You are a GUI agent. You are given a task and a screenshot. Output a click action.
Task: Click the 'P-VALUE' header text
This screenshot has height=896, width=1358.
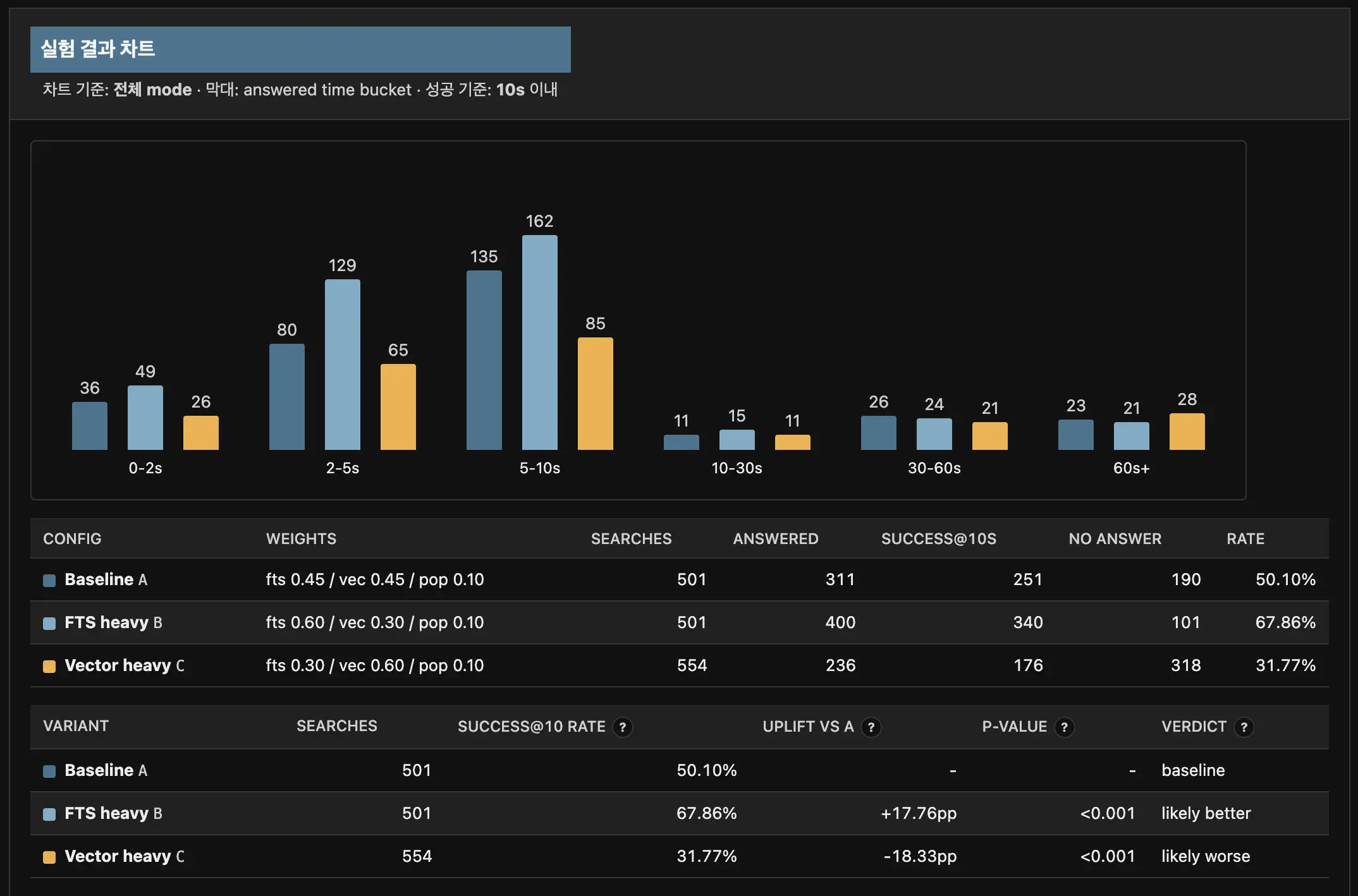coord(1015,727)
